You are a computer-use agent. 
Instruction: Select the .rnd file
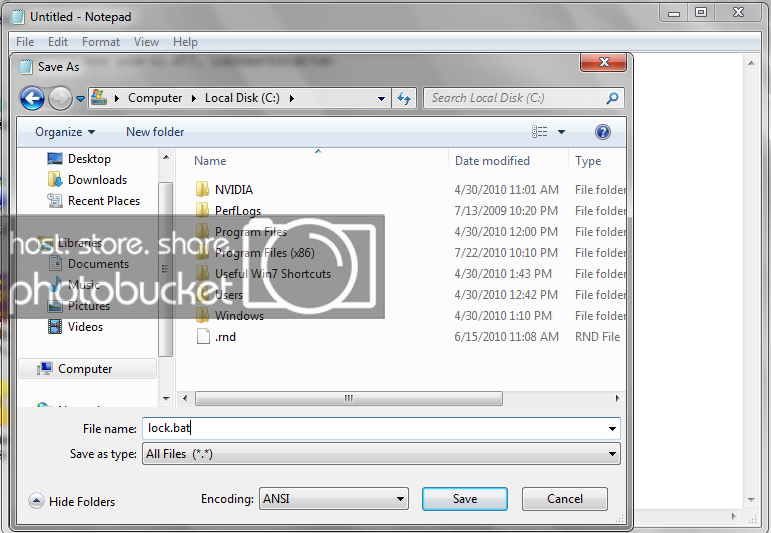click(x=225, y=337)
